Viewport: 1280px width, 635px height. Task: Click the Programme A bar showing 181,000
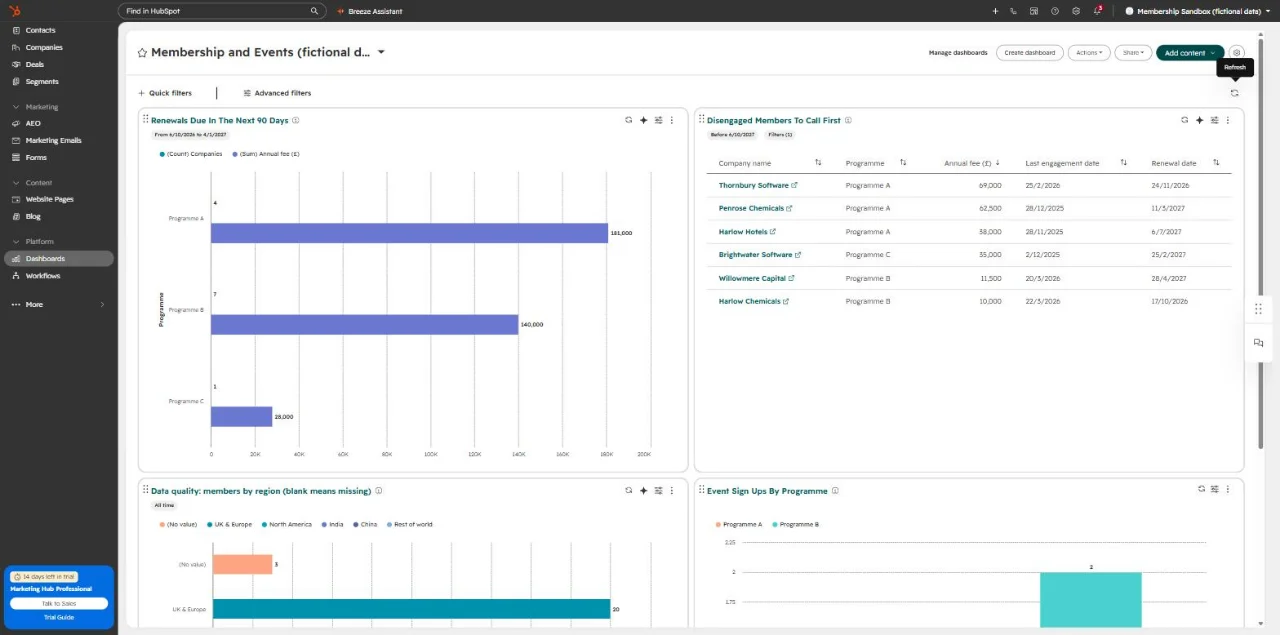pyautogui.click(x=409, y=233)
